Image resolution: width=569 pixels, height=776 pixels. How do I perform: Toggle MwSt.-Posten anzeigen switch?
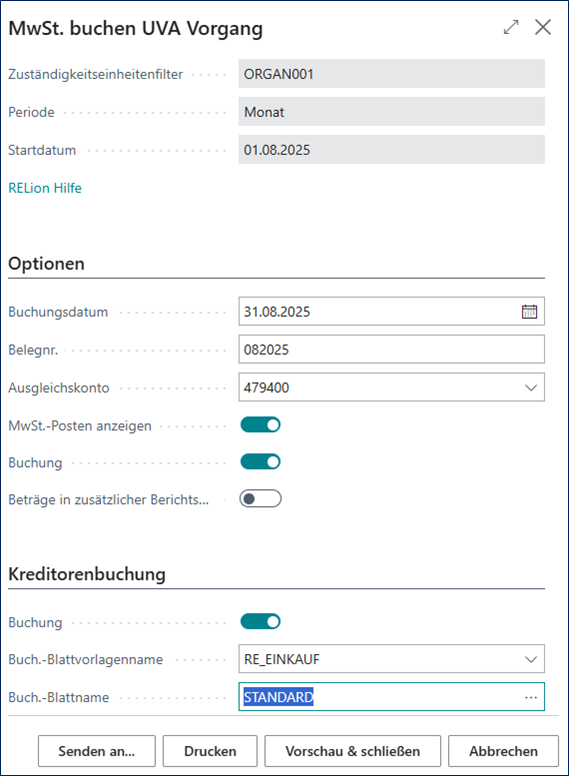[260, 425]
